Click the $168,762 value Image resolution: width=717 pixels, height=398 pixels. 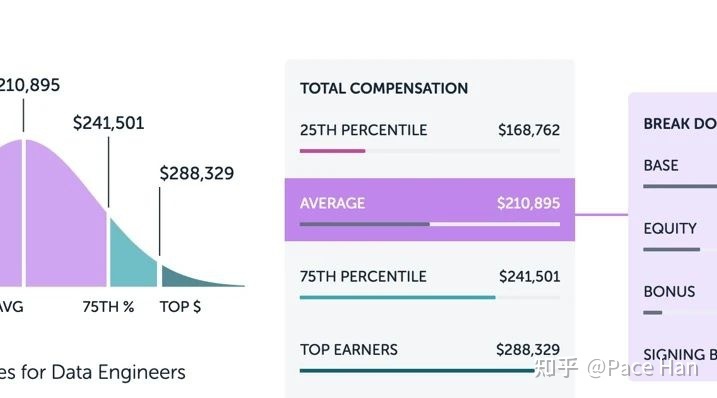pyautogui.click(x=529, y=130)
